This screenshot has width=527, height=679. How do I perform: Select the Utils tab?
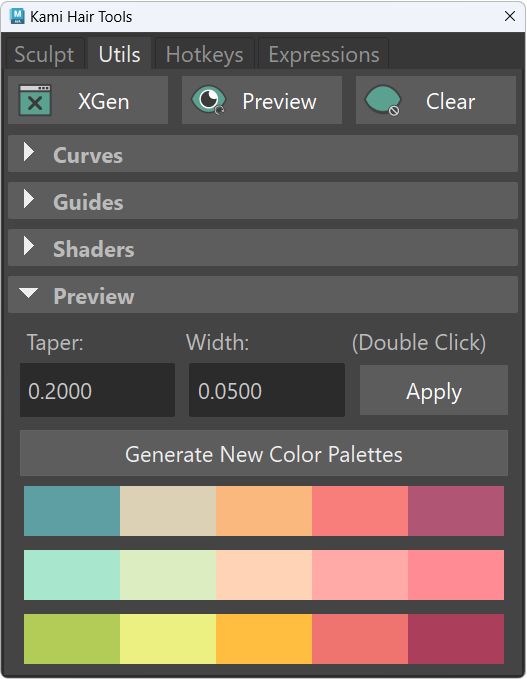tap(120, 54)
